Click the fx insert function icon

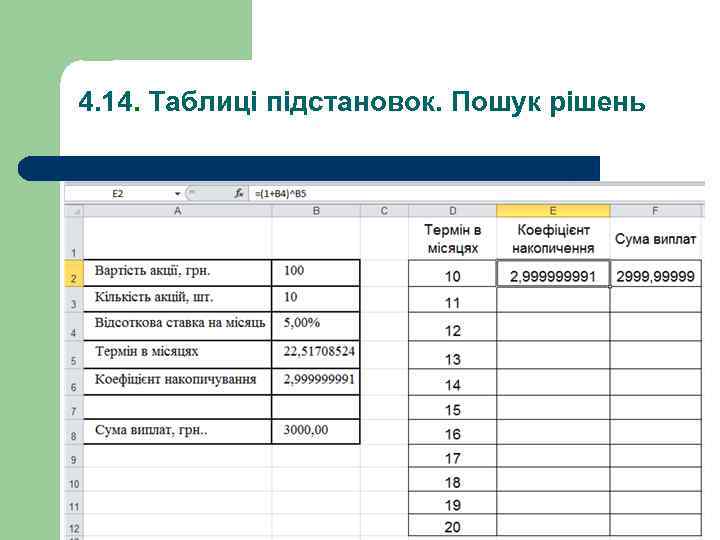pyautogui.click(x=239, y=193)
